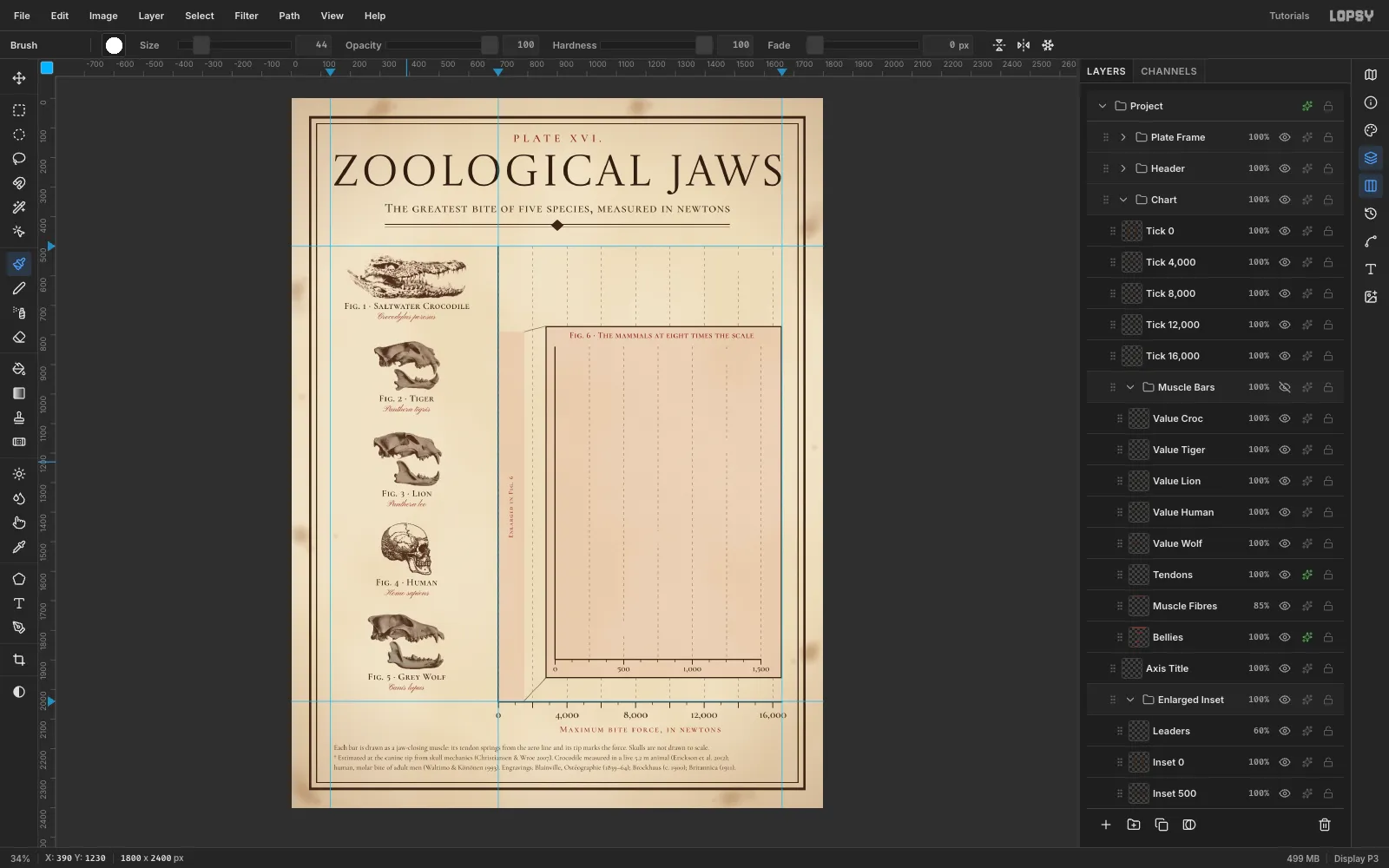Collapse the Chart group
The image size is (1389, 868).
pos(1123,200)
